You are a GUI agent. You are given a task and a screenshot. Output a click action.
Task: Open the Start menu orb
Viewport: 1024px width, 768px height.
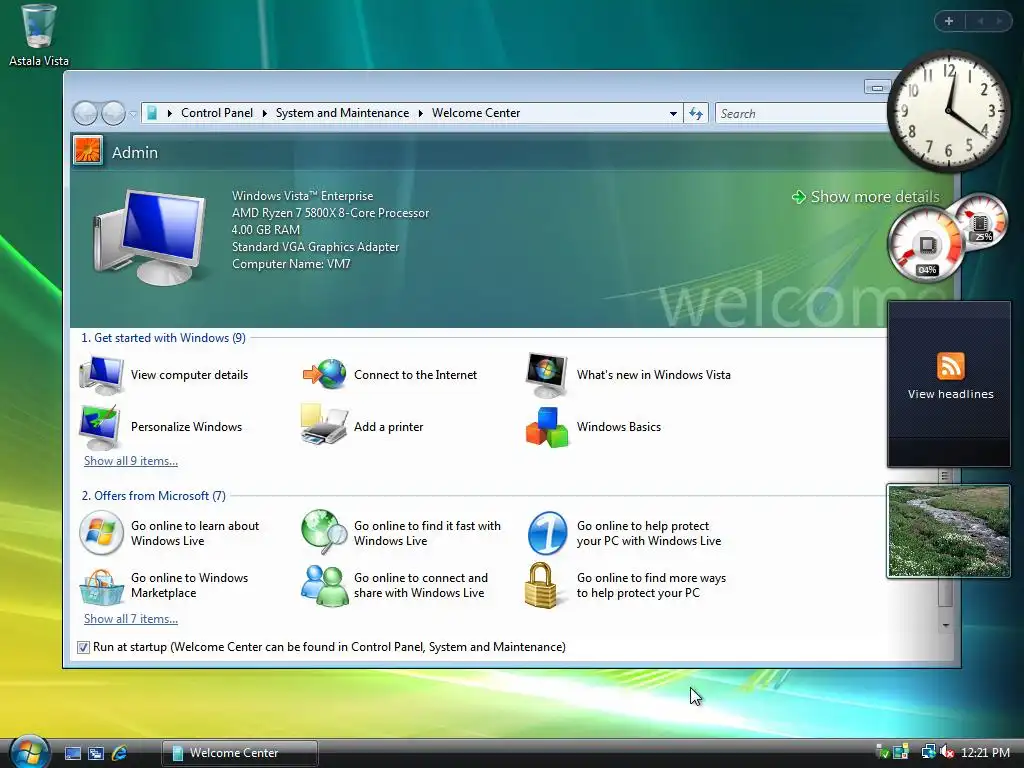pyautogui.click(x=29, y=752)
